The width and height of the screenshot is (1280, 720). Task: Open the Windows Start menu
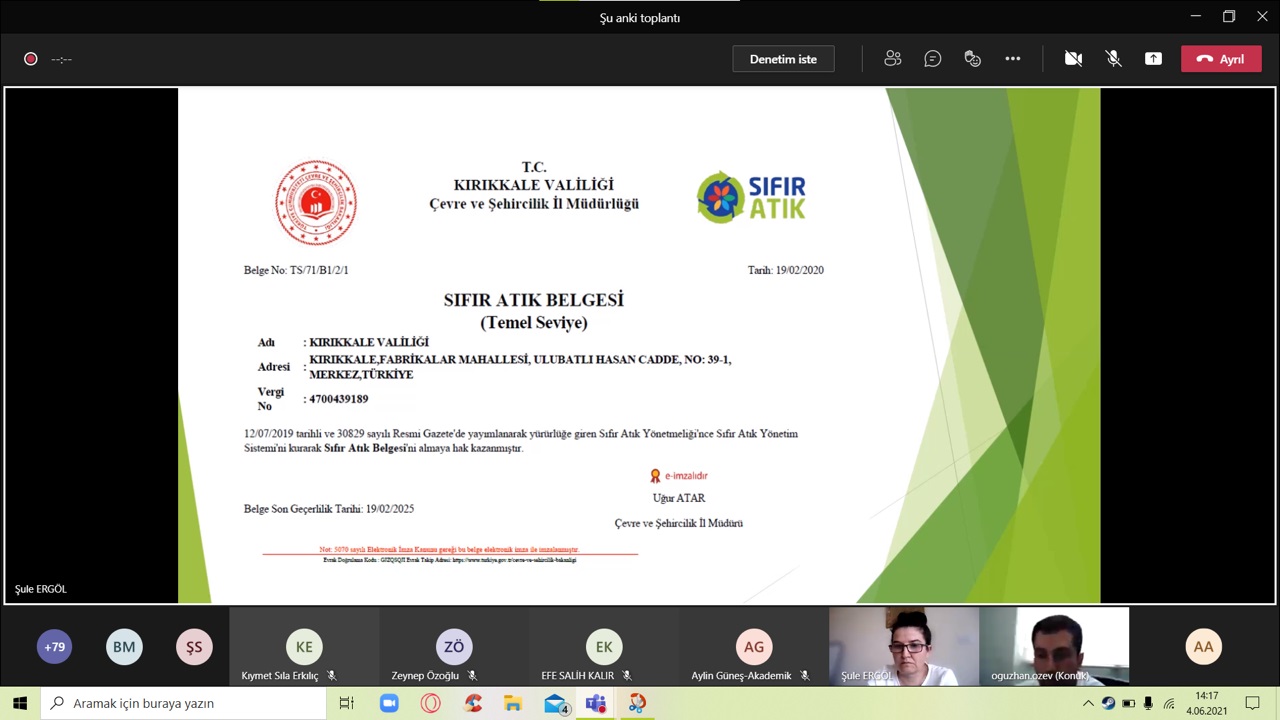click(20, 703)
